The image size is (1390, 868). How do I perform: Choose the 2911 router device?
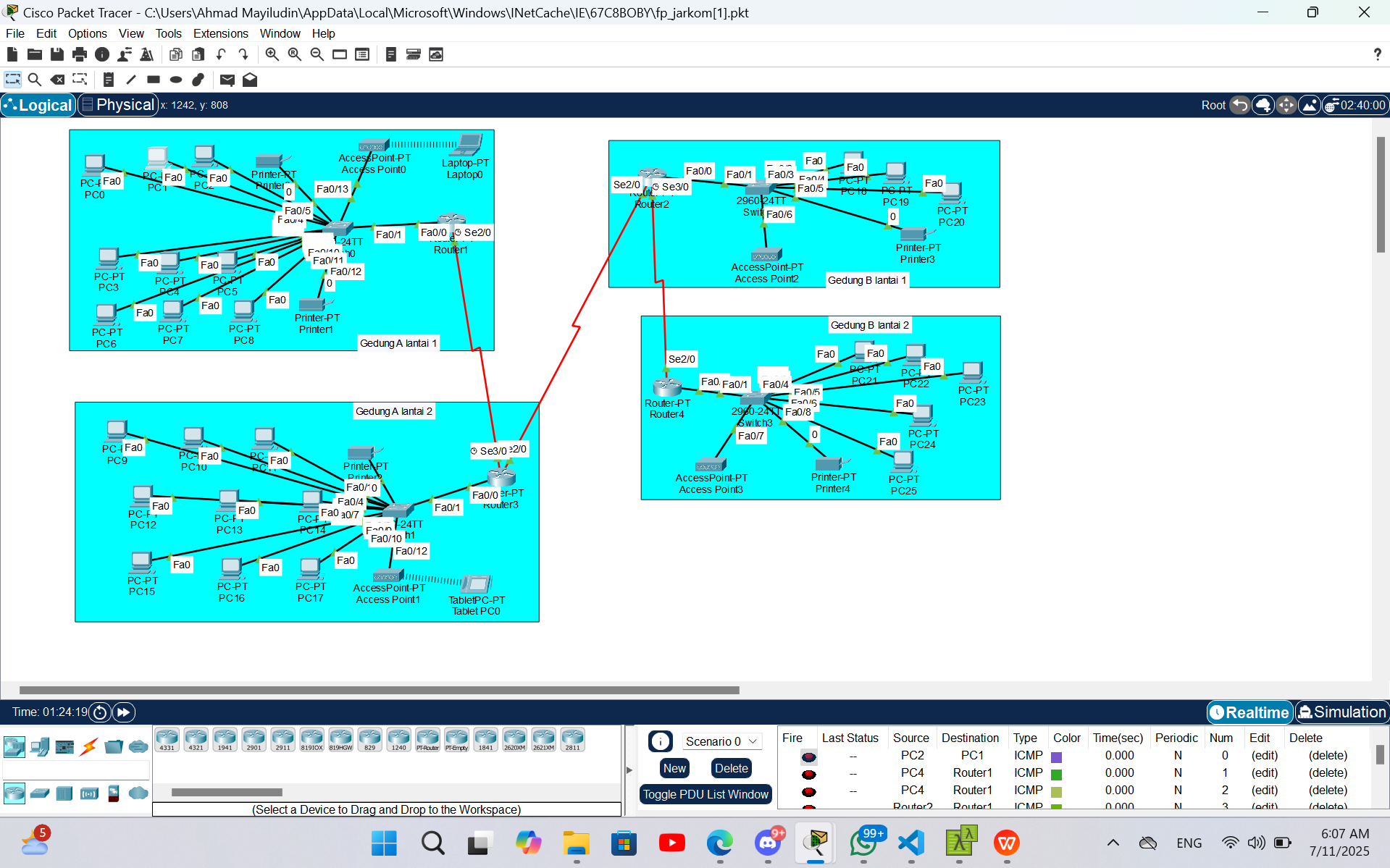click(282, 740)
